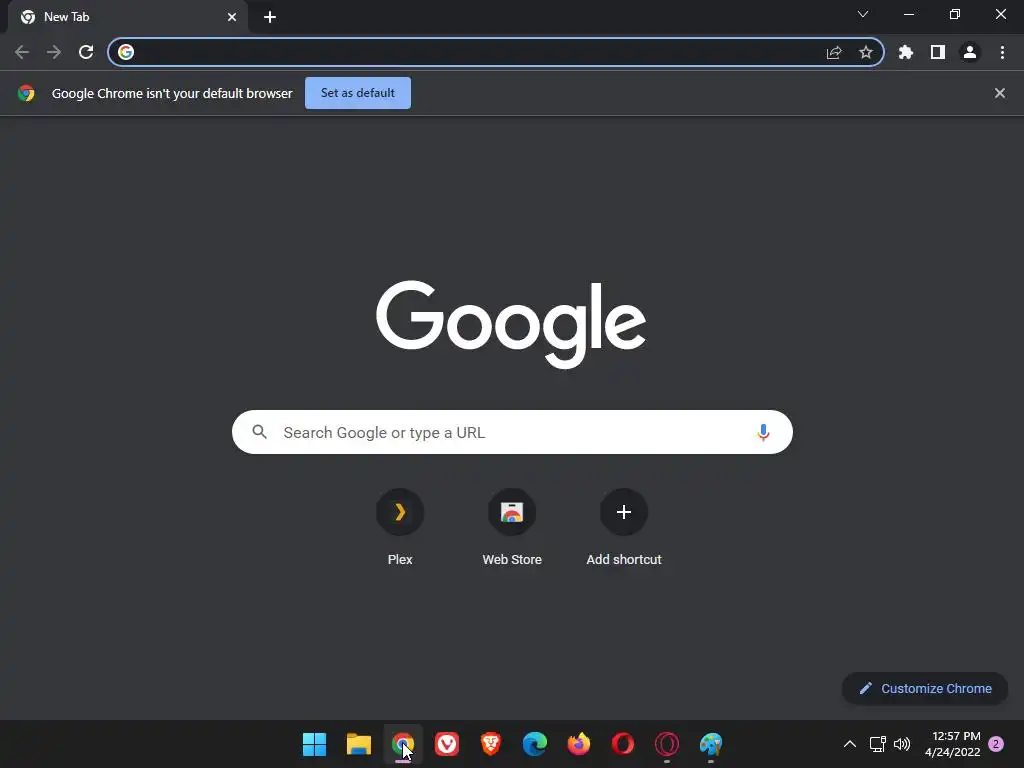Click the Search Google or type a URL box
The width and height of the screenshot is (1024, 768).
(512, 432)
